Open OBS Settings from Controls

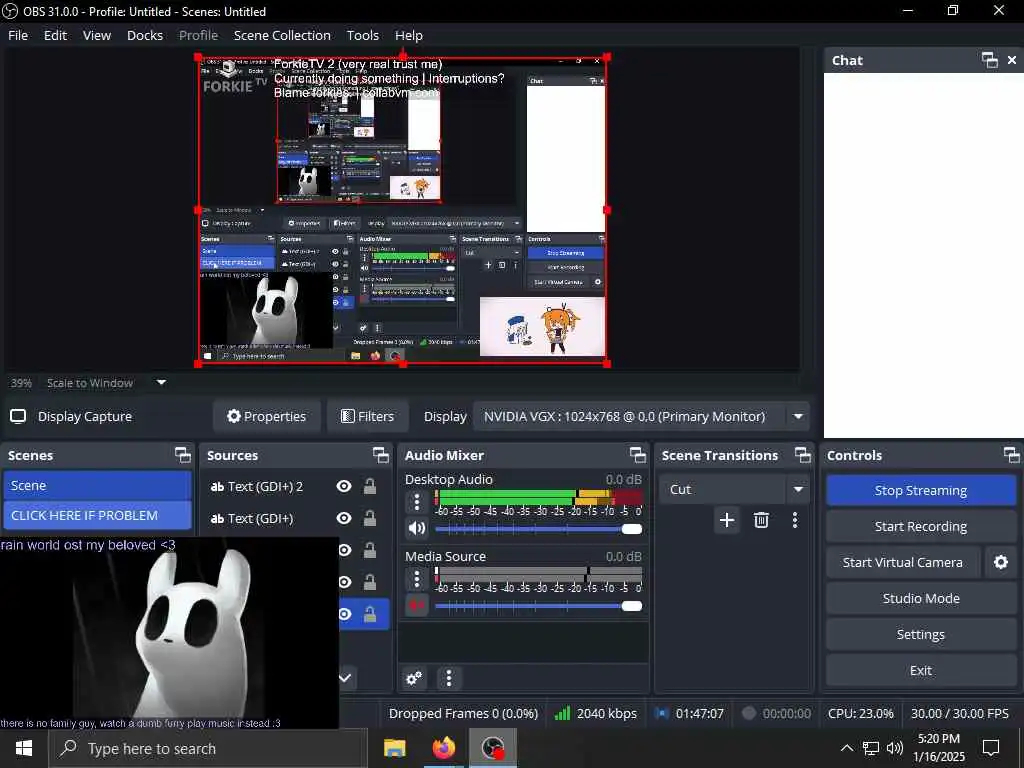[921, 634]
